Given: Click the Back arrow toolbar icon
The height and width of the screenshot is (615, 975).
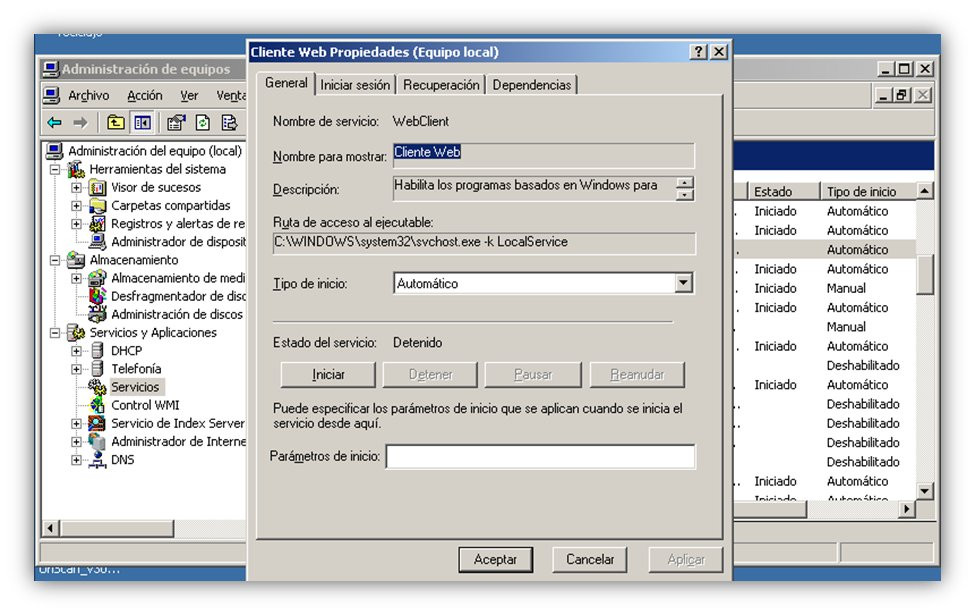Looking at the screenshot, I should [x=55, y=123].
